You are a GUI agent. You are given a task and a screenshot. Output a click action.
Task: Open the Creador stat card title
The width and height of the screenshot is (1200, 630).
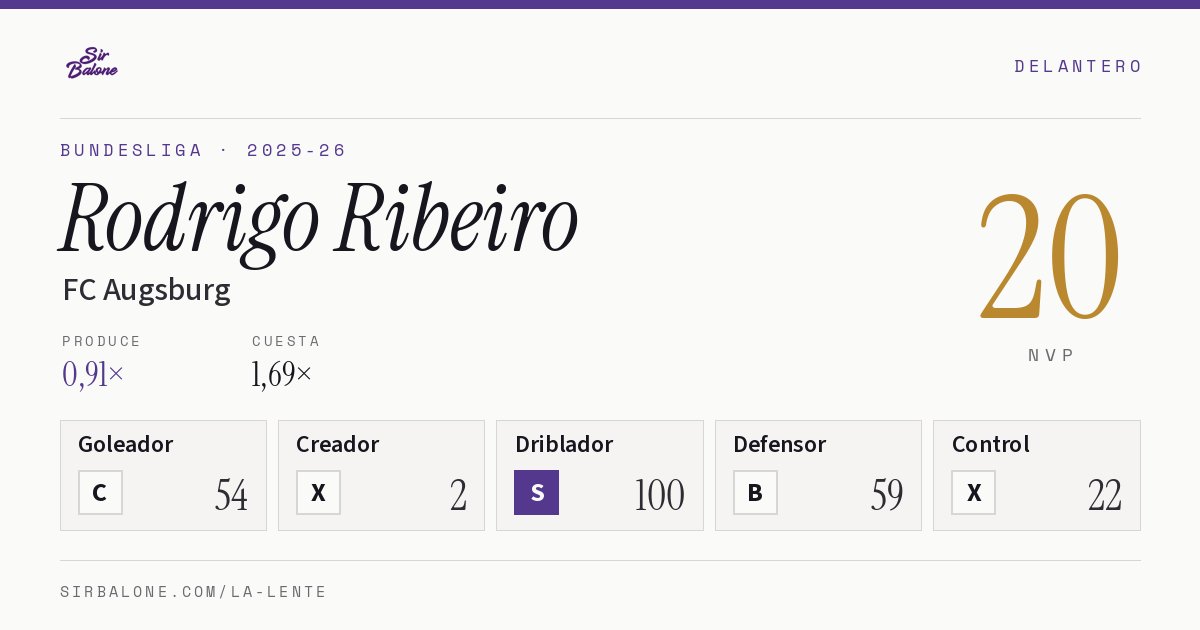coord(337,444)
